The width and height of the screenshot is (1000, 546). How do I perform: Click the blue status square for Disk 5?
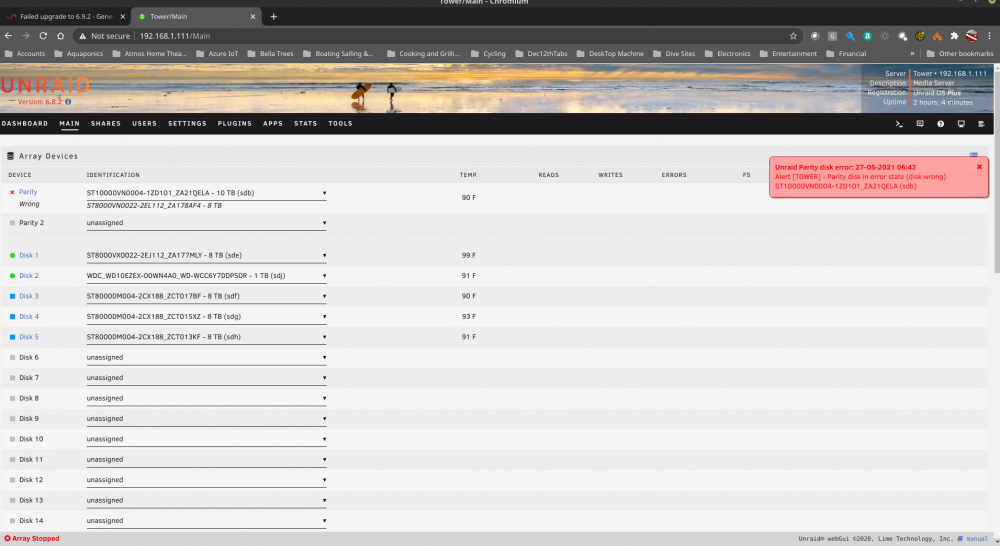point(12,337)
